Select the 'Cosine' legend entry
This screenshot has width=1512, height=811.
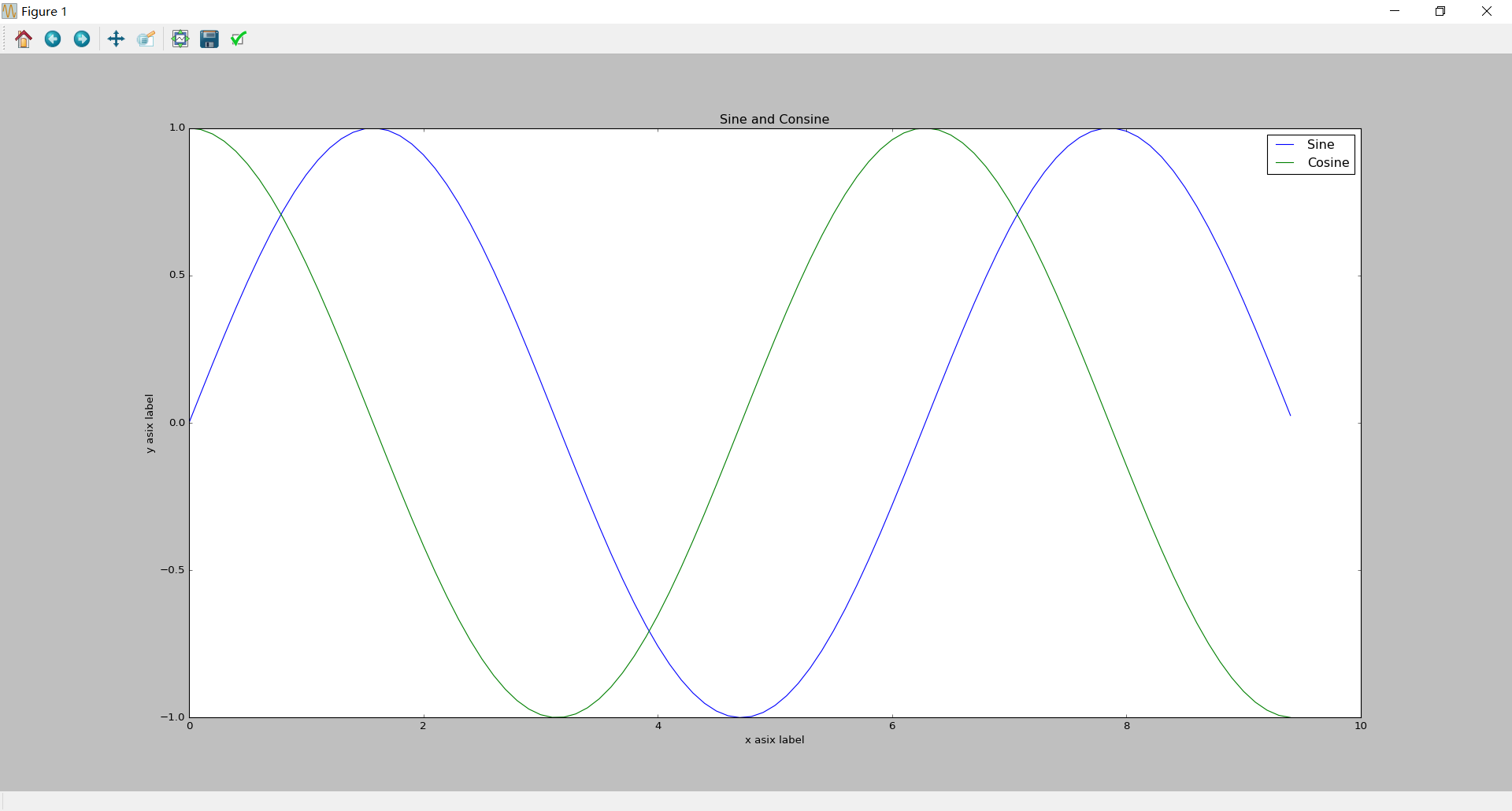coord(1329,163)
